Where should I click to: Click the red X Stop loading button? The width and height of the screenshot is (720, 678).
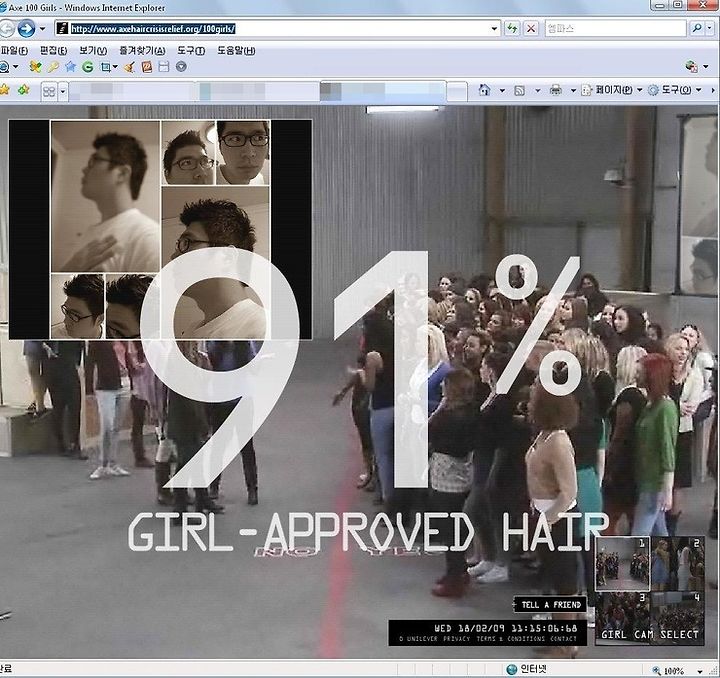(x=531, y=28)
